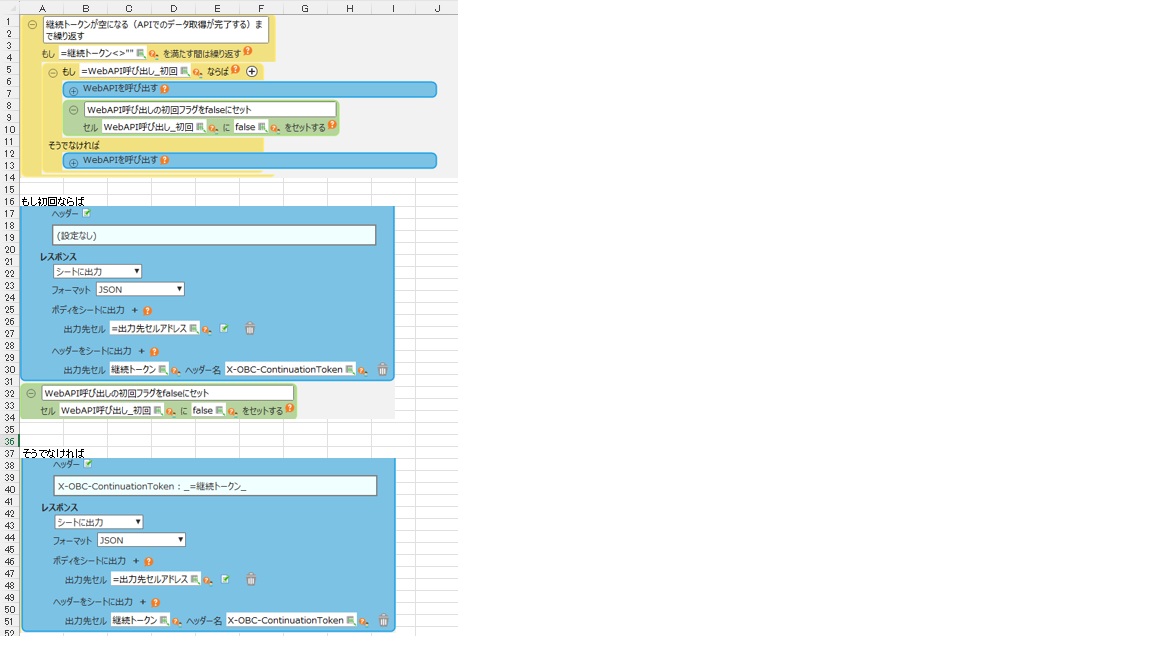Click the (設定なし) header field
Image resolution: width=1152 pixels, height=648 pixels.
click(x=214, y=235)
